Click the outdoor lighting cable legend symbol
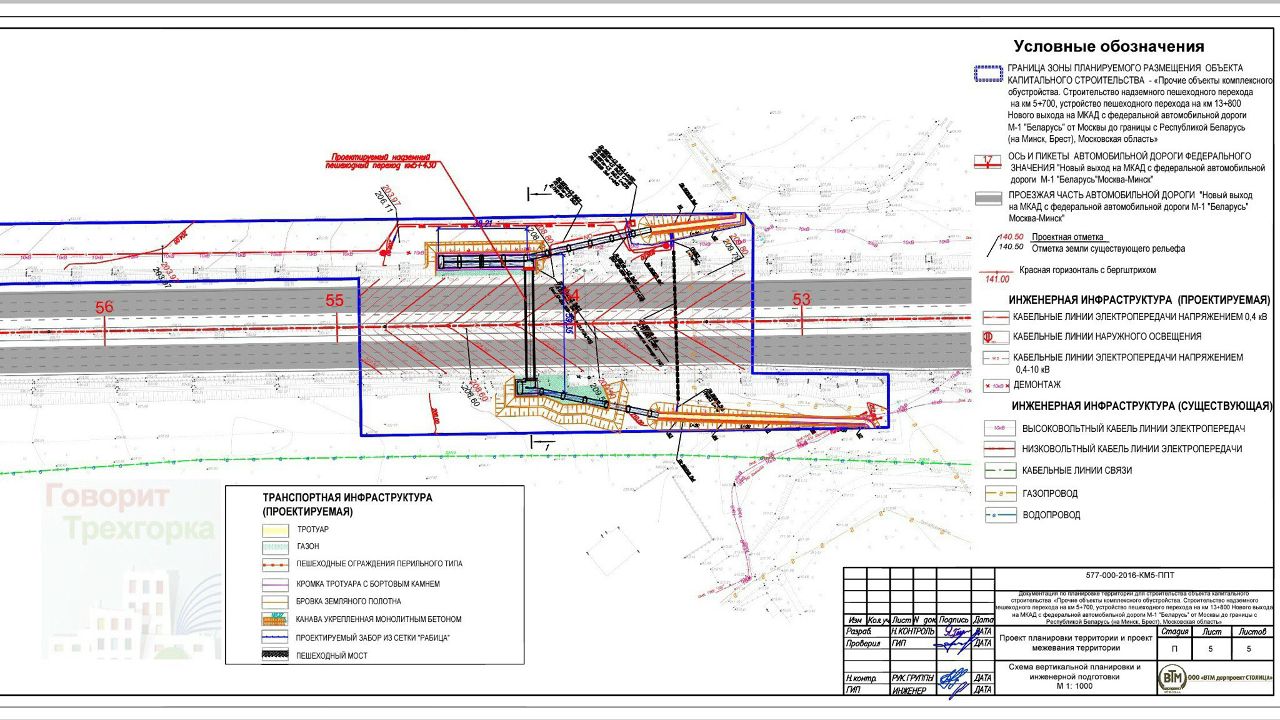1280x720 pixels. (990, 337)
